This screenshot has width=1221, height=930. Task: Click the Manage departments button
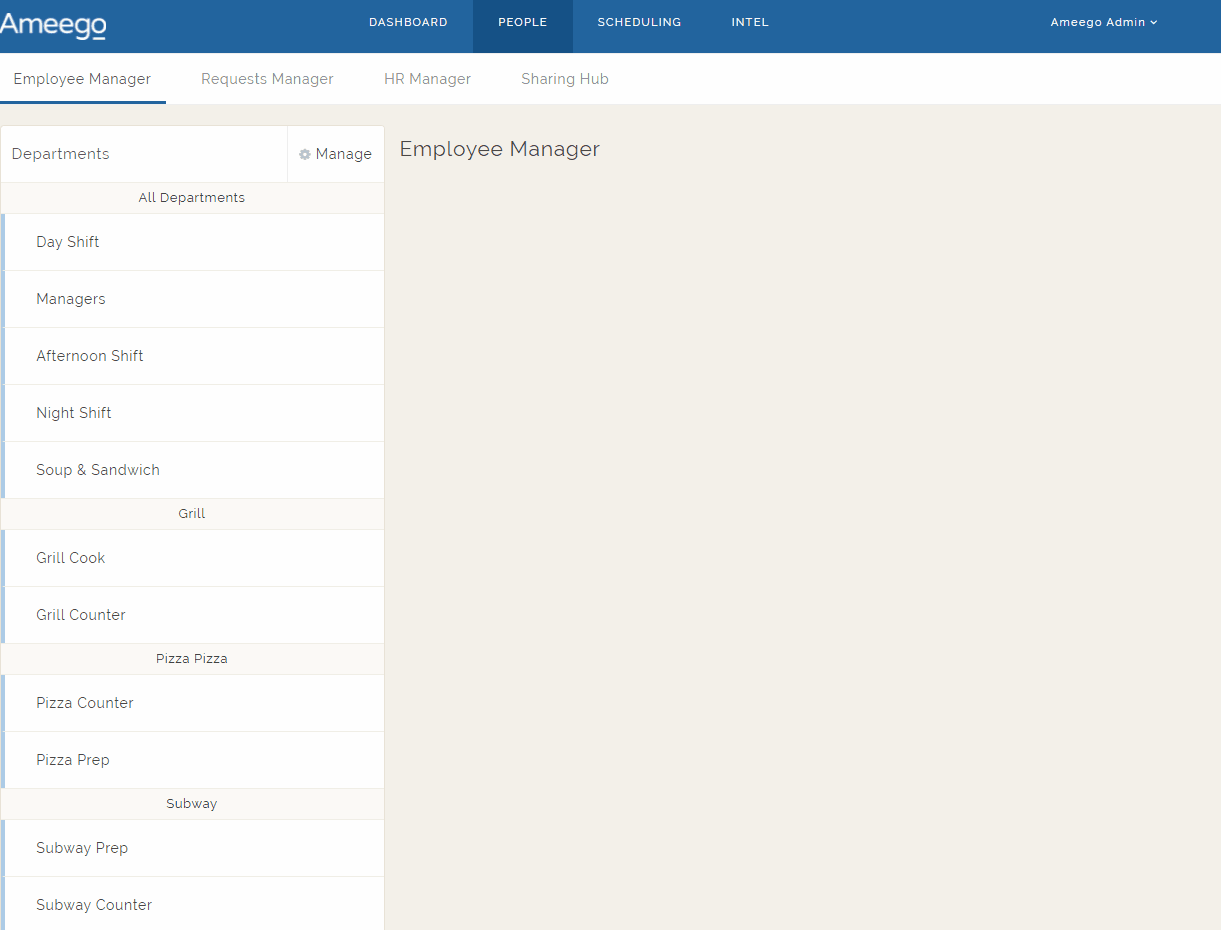(336, 154)
